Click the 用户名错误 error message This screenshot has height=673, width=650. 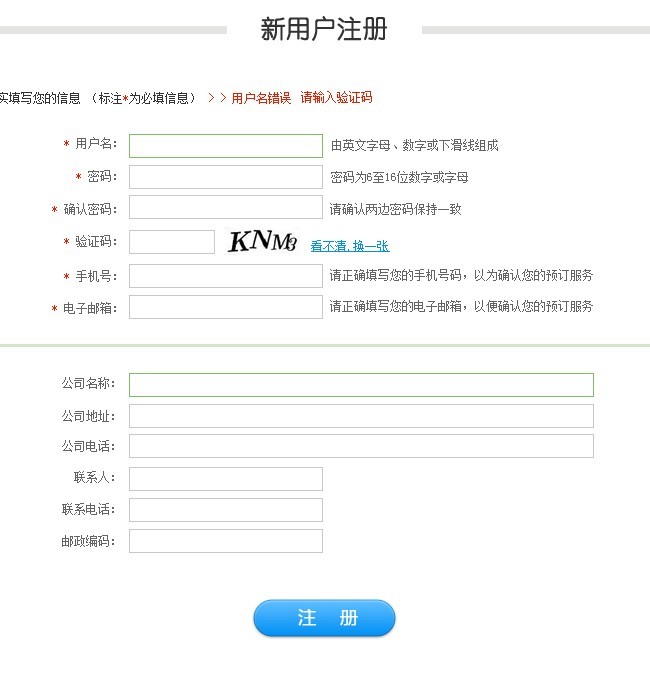pyautogui.click(x=261, y=98)
